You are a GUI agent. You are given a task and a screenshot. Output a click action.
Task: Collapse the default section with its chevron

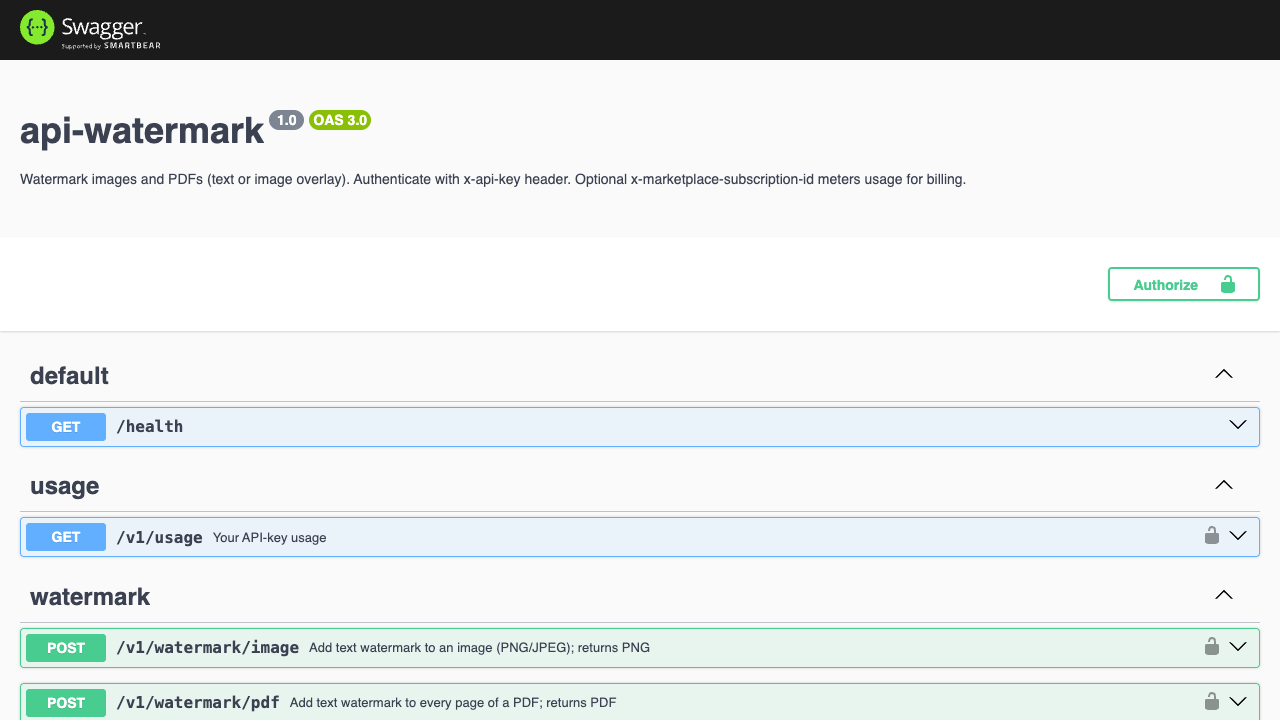coord(1223,374)
